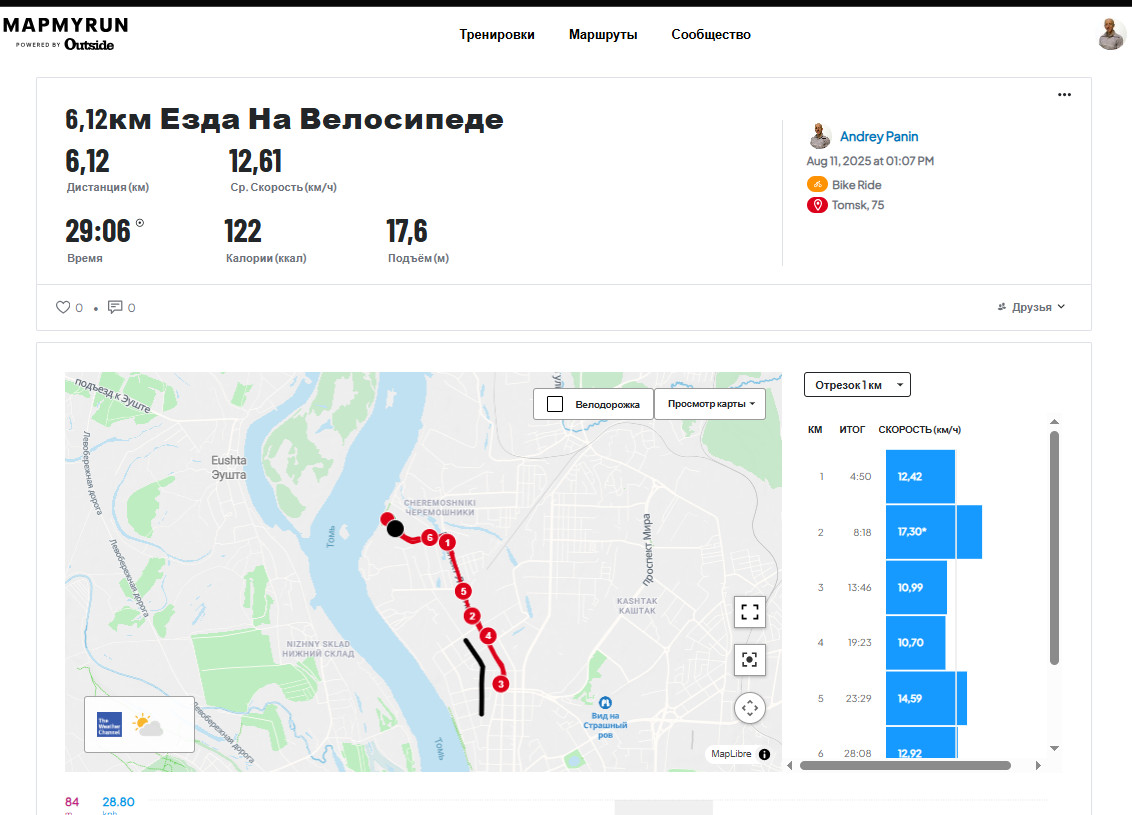Click kilometer marker 3 on the route
Screen dimensions: 1132x815
[500, 684]
